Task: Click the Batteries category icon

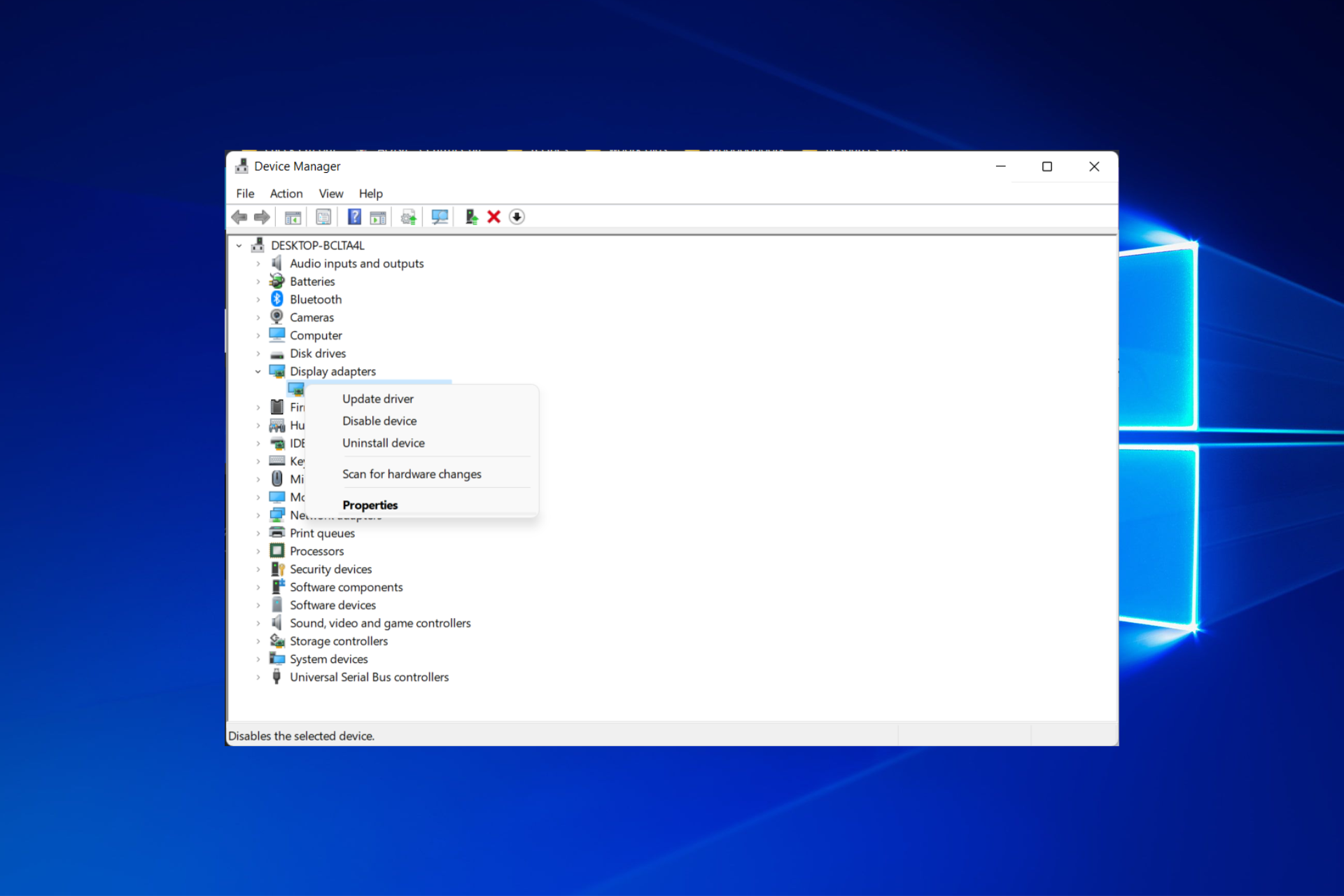Action: tap(277, 281)
